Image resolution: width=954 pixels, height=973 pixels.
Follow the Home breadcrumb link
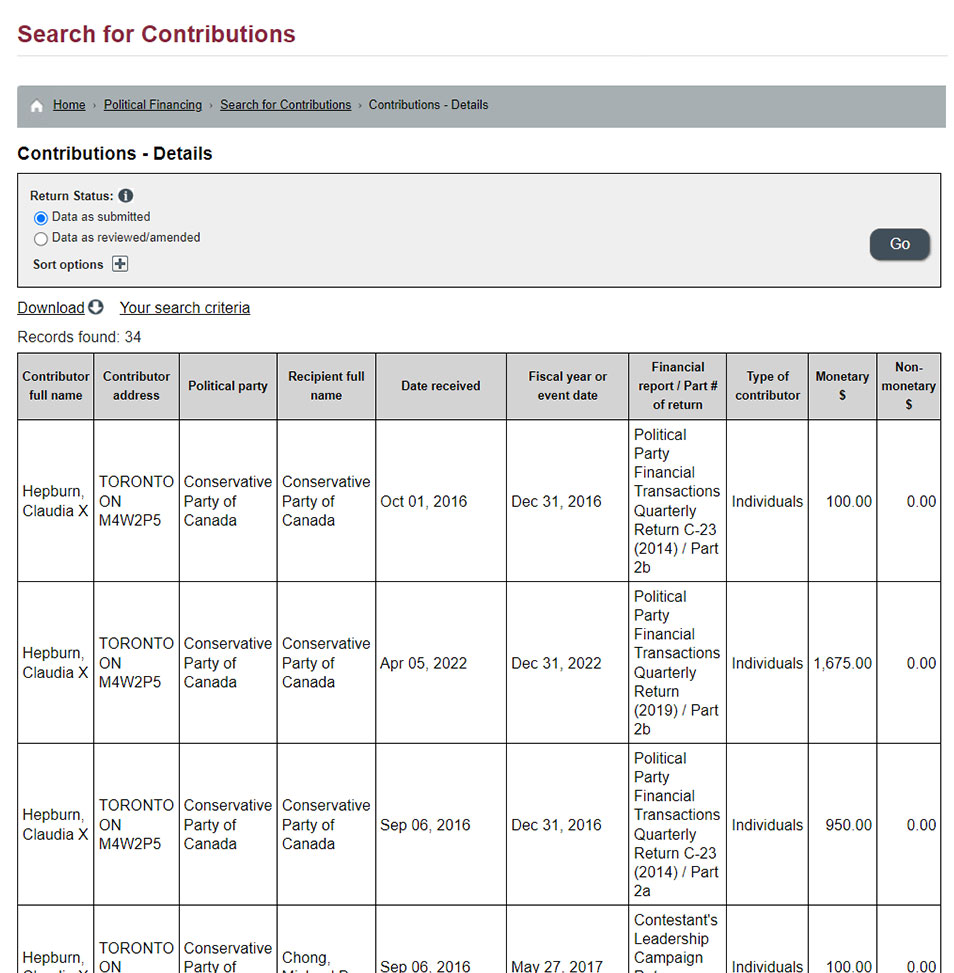tap(69, 105)
